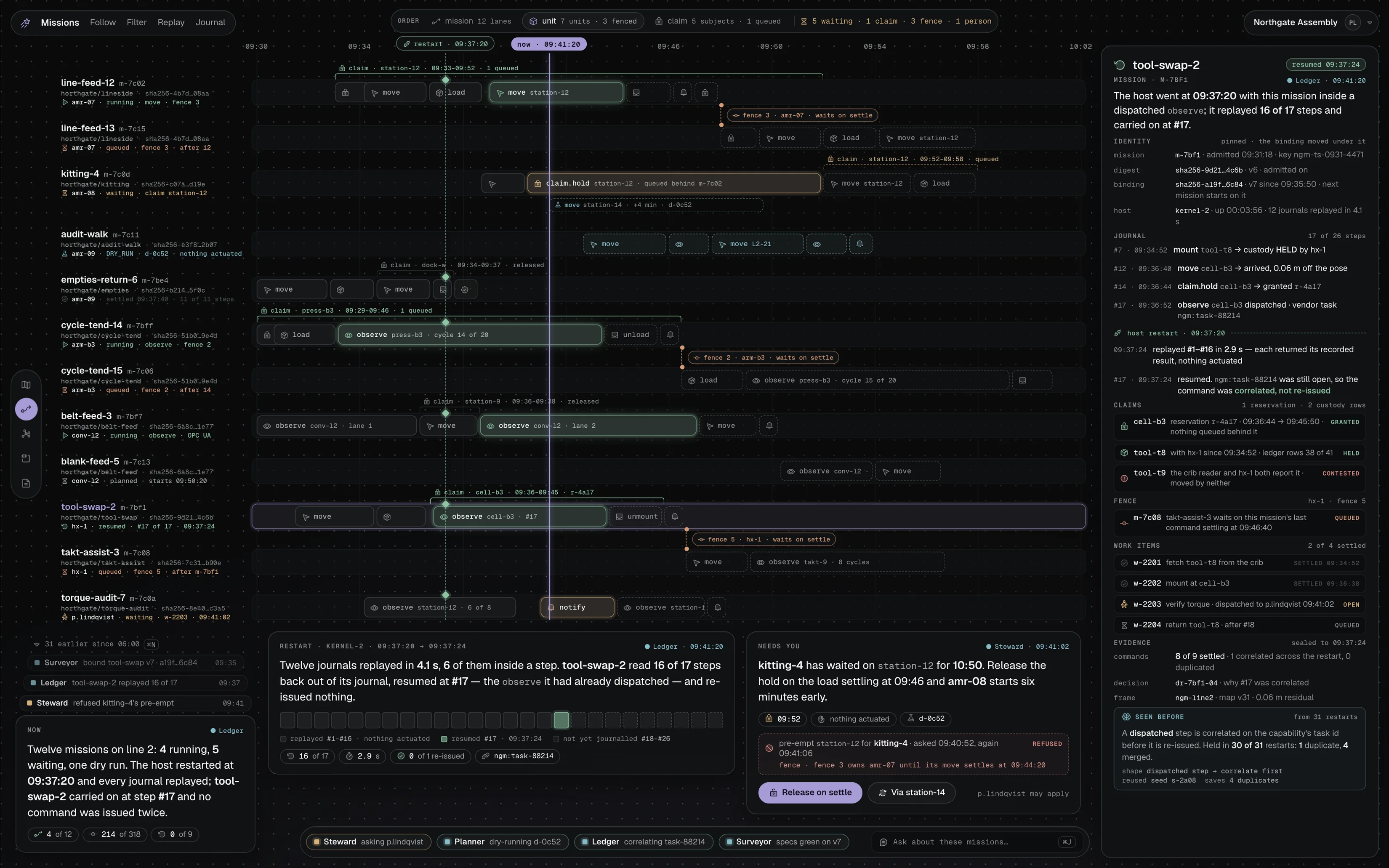
Task: Open the Northgate Assembly dropdown arrow
Action: coord(1370,23)
